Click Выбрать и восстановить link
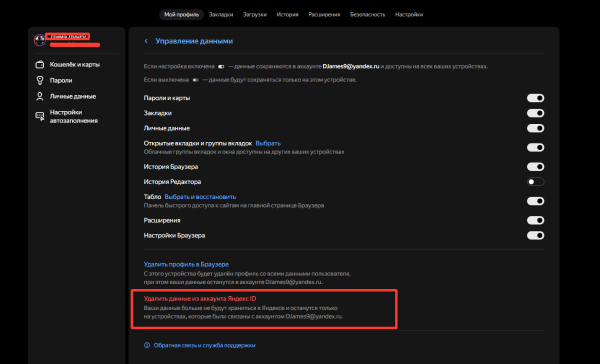Screen dimensions: 600x364 [200, 197]
